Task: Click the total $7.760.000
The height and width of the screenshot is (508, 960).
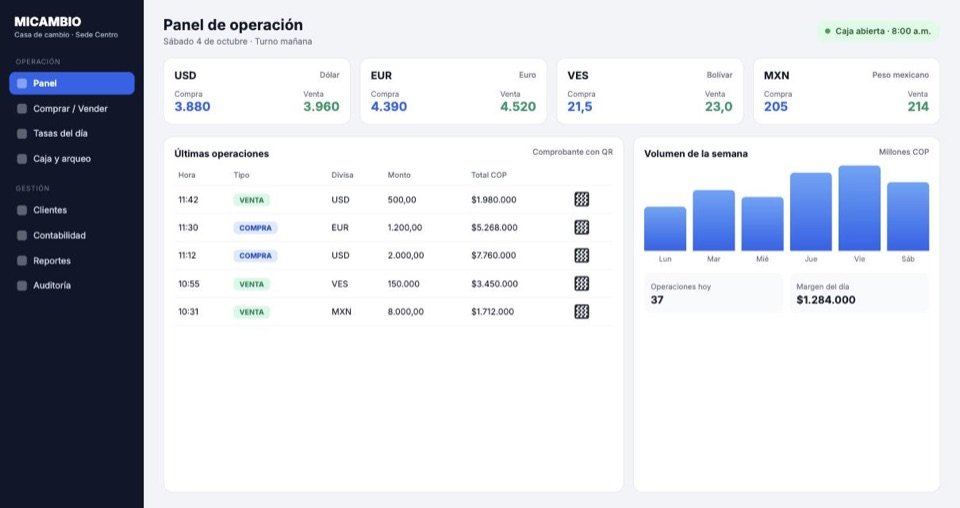Action: point(493,255)
